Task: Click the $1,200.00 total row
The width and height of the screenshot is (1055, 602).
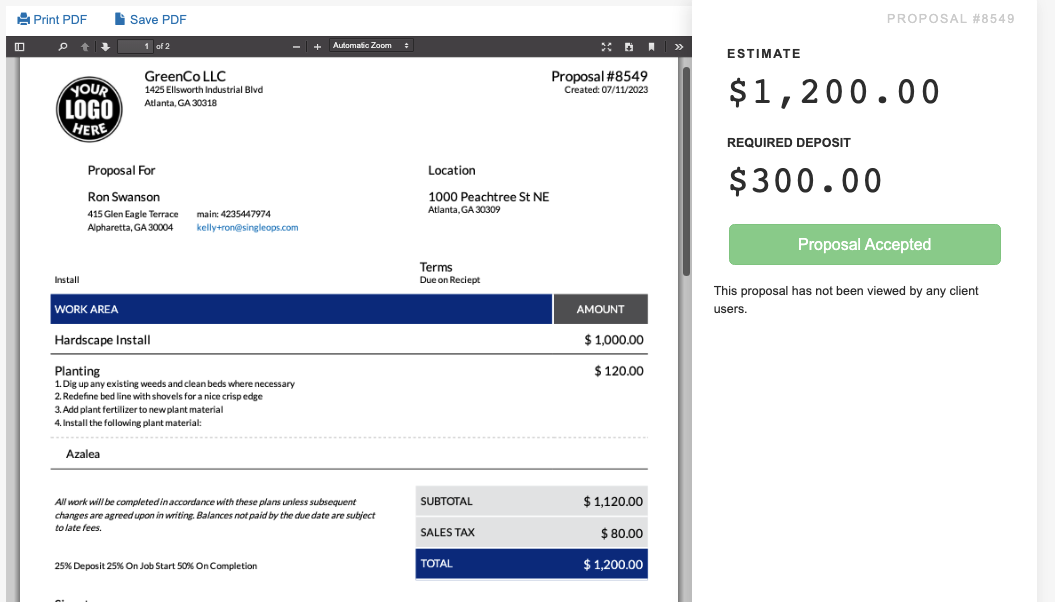Action: [532, 564]
